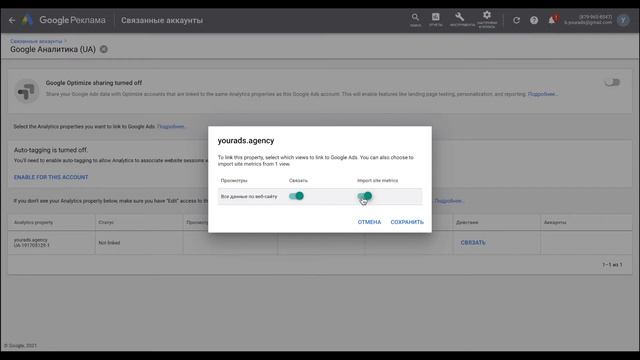
Task: Click the icon next to Google Аналитика (UA)
Action: pyautogui.click(x=104, y=49)
